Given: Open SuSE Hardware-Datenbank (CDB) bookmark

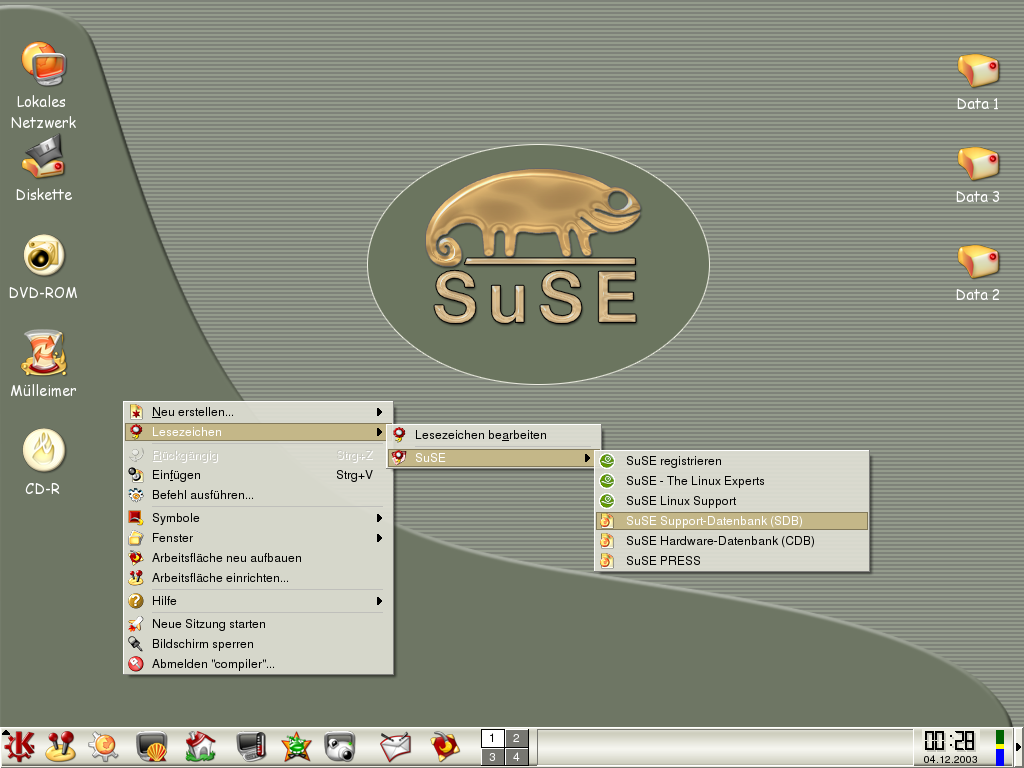Looking at the screenshot, I should (732, 541).
